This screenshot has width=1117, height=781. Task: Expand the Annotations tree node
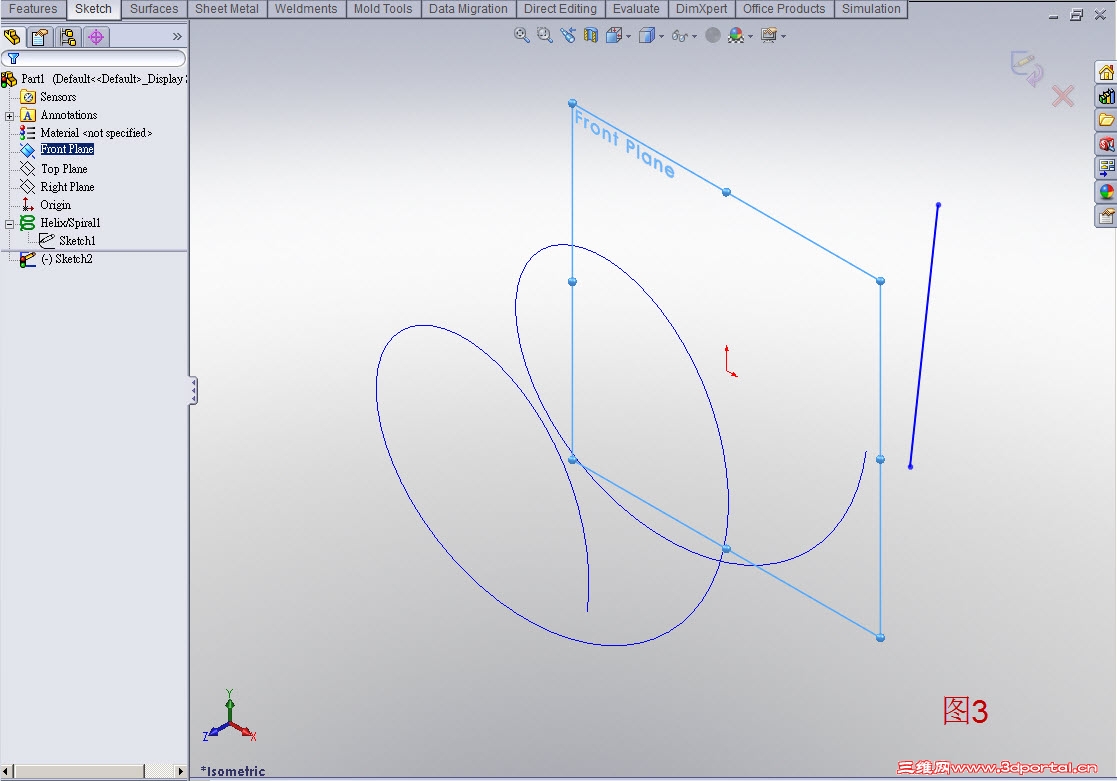tap(9, 116)
